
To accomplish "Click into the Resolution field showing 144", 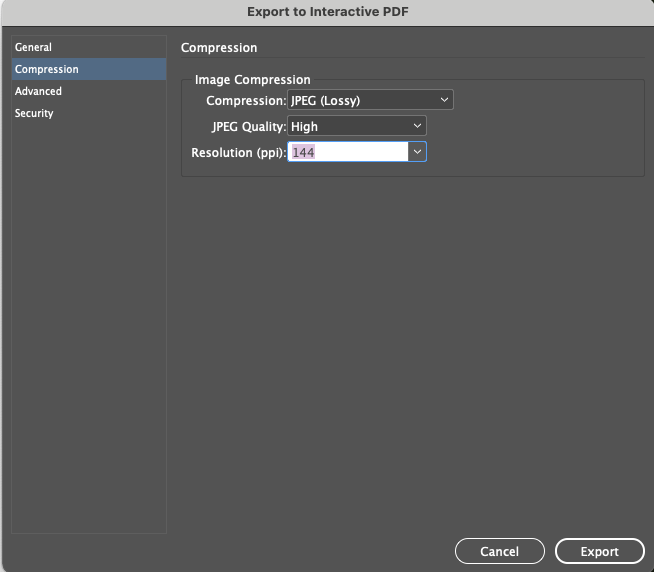I will (347, 152).
